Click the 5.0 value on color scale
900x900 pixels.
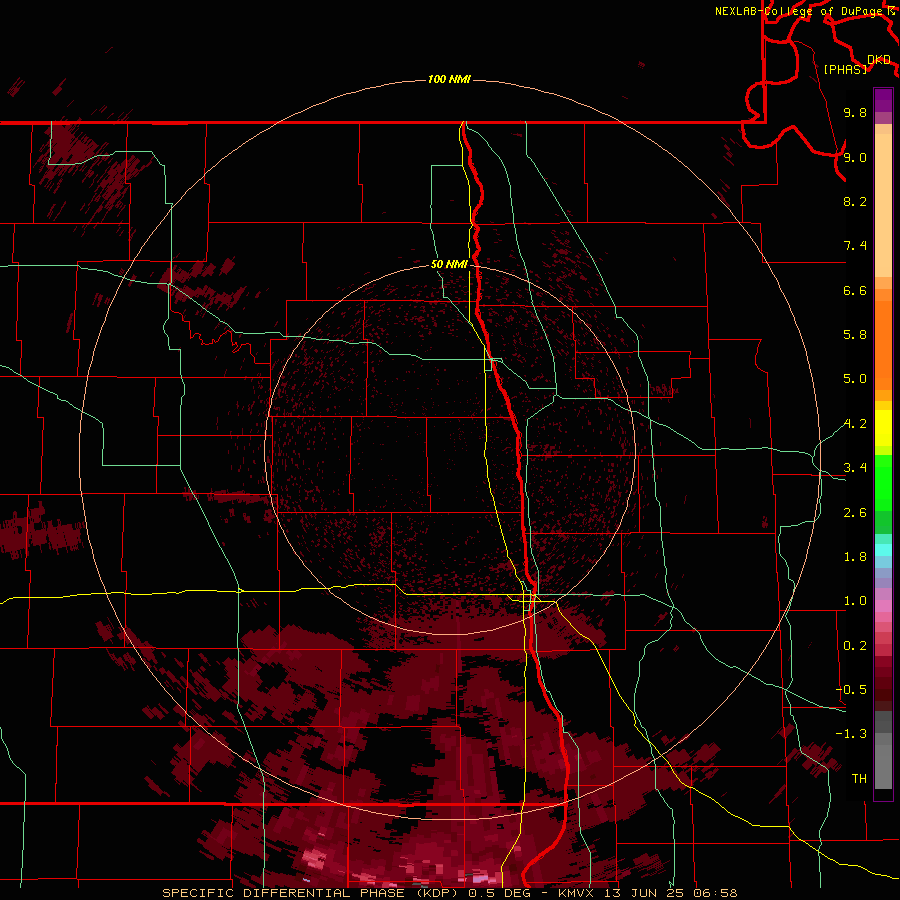pyautogui.click(x=855, y=379)
